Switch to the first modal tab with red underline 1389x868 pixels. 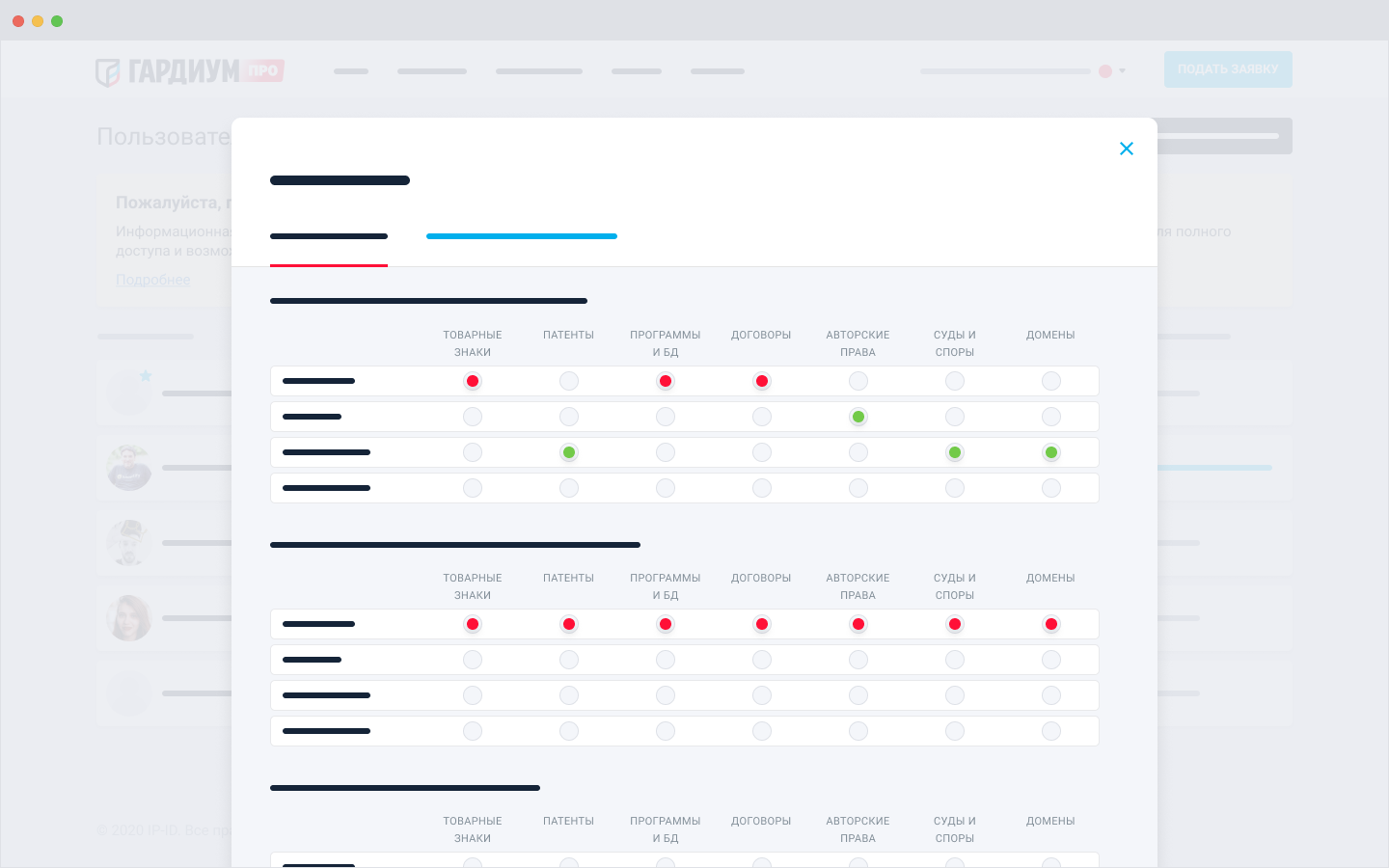329,236
